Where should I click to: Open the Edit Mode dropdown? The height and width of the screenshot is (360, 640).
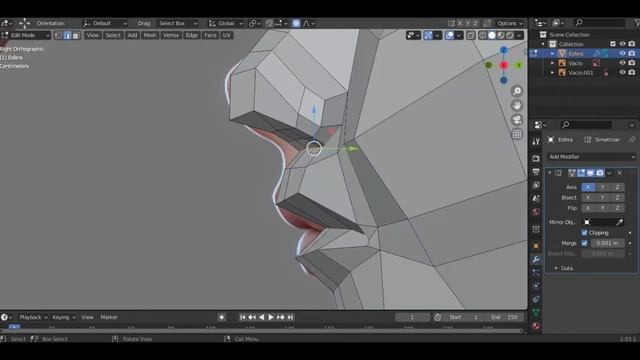click(25, 36)
